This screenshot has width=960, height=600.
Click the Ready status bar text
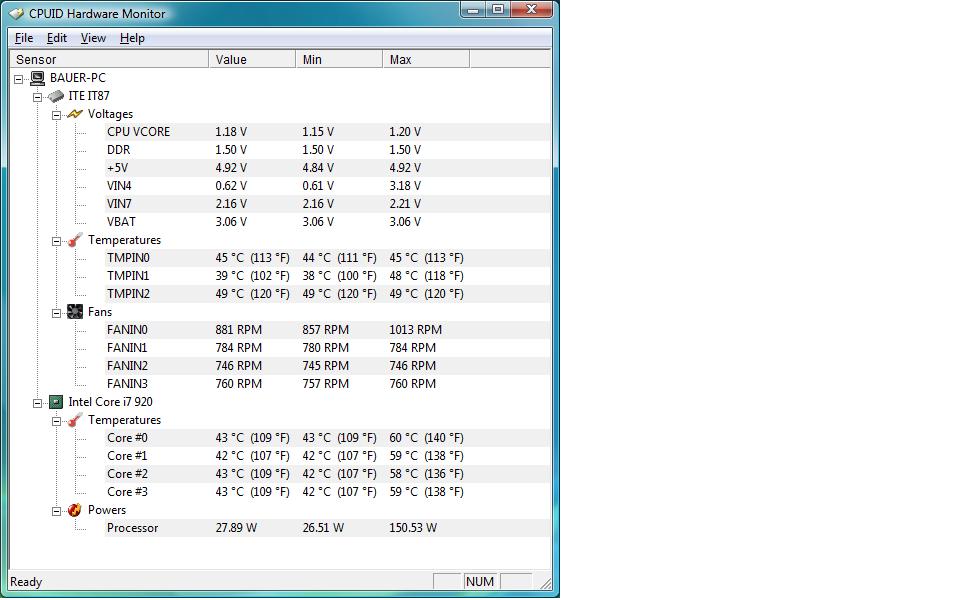pyautogui.click(x=26, y=582)
